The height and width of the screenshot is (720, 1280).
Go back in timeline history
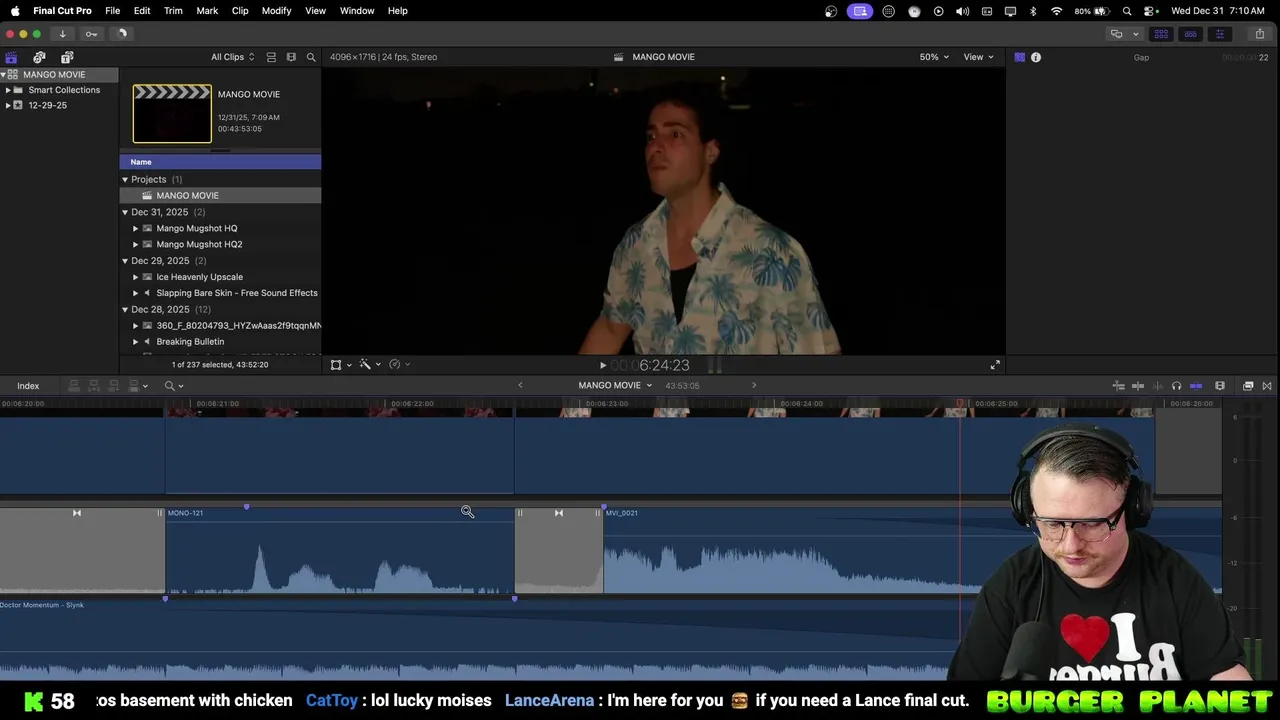[520, 385]
